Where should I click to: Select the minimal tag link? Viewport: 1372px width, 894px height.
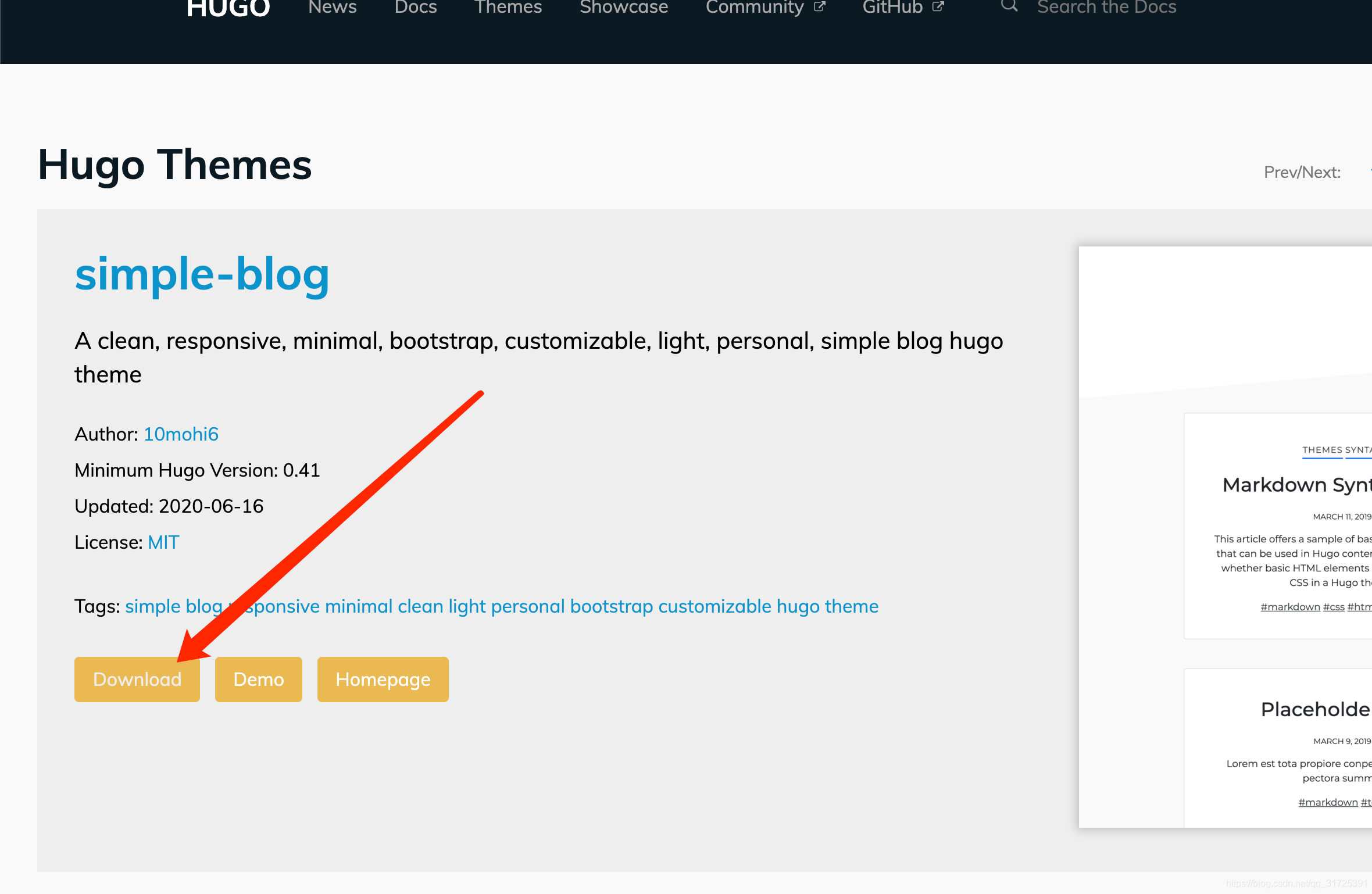tap(358, 606)
